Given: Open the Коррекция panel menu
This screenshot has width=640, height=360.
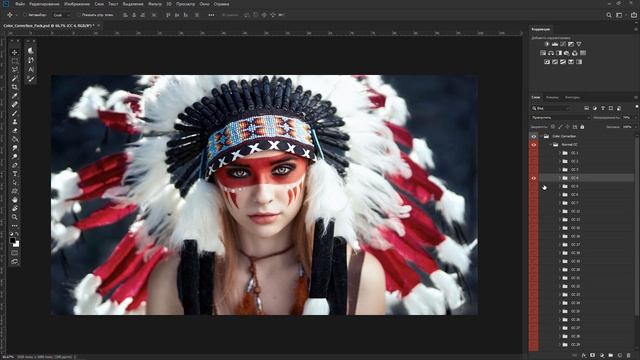Looking at the screenshot, I should pos(636,29).
